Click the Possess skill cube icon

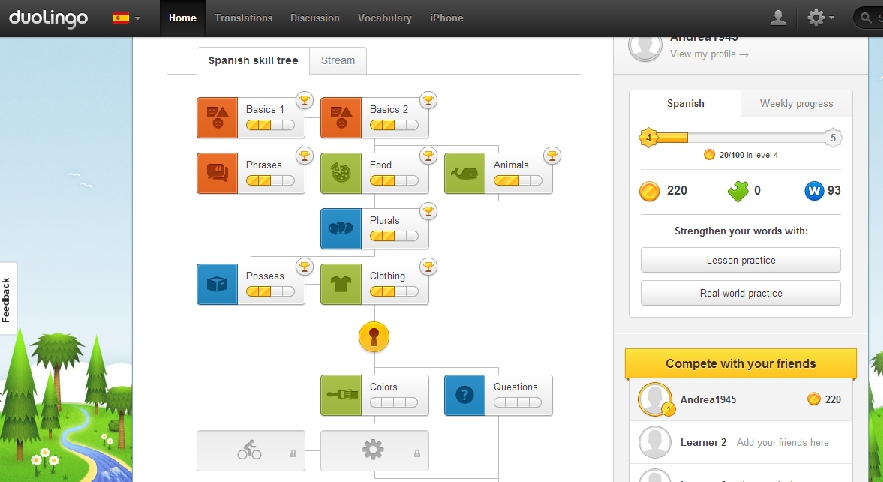[217, 284]
